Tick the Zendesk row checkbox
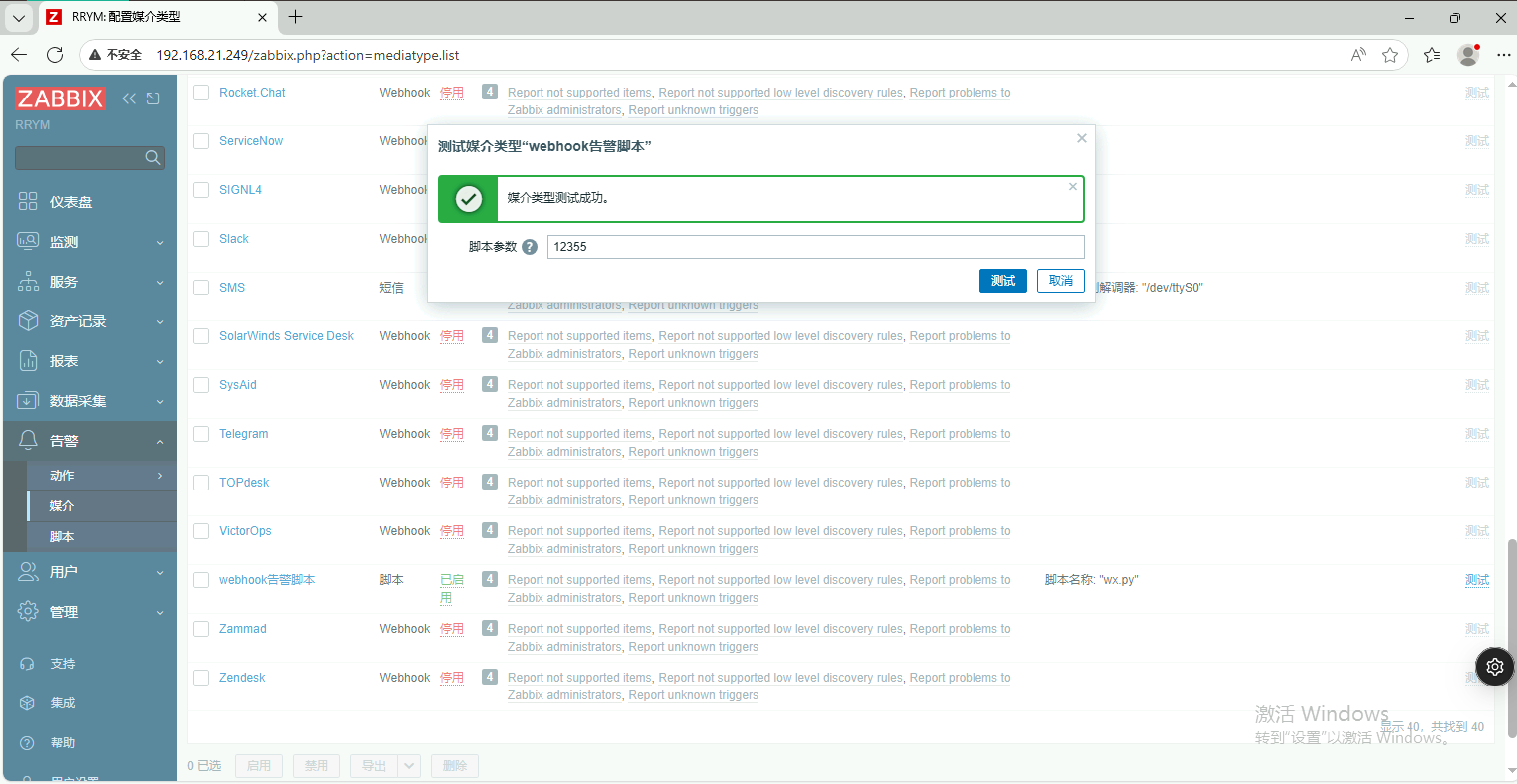Viewport: 1517px width, 784px height. 201,678
